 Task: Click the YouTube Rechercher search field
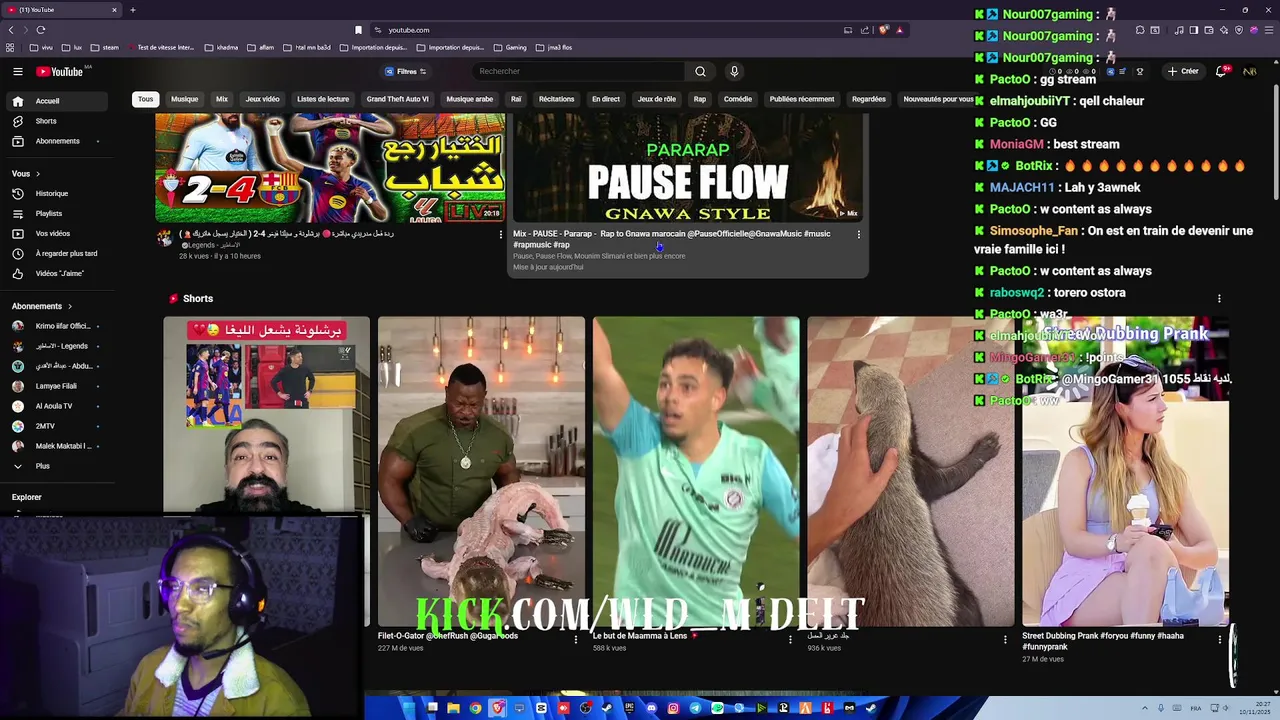point(580,71)
